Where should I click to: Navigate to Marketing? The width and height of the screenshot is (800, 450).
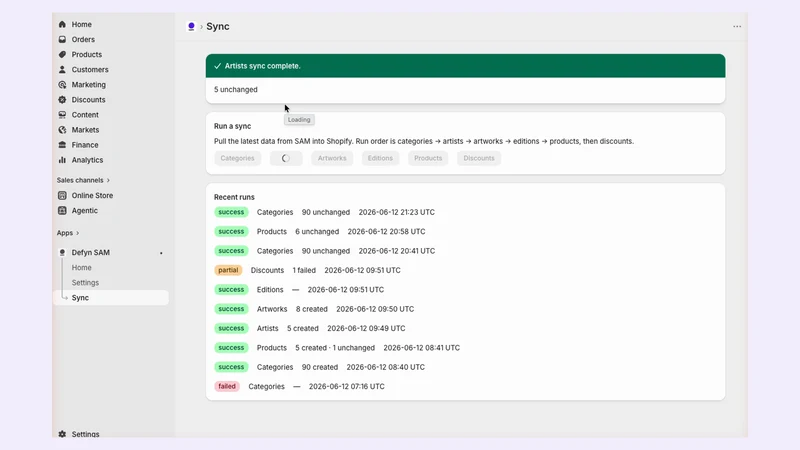pos(89,85)
